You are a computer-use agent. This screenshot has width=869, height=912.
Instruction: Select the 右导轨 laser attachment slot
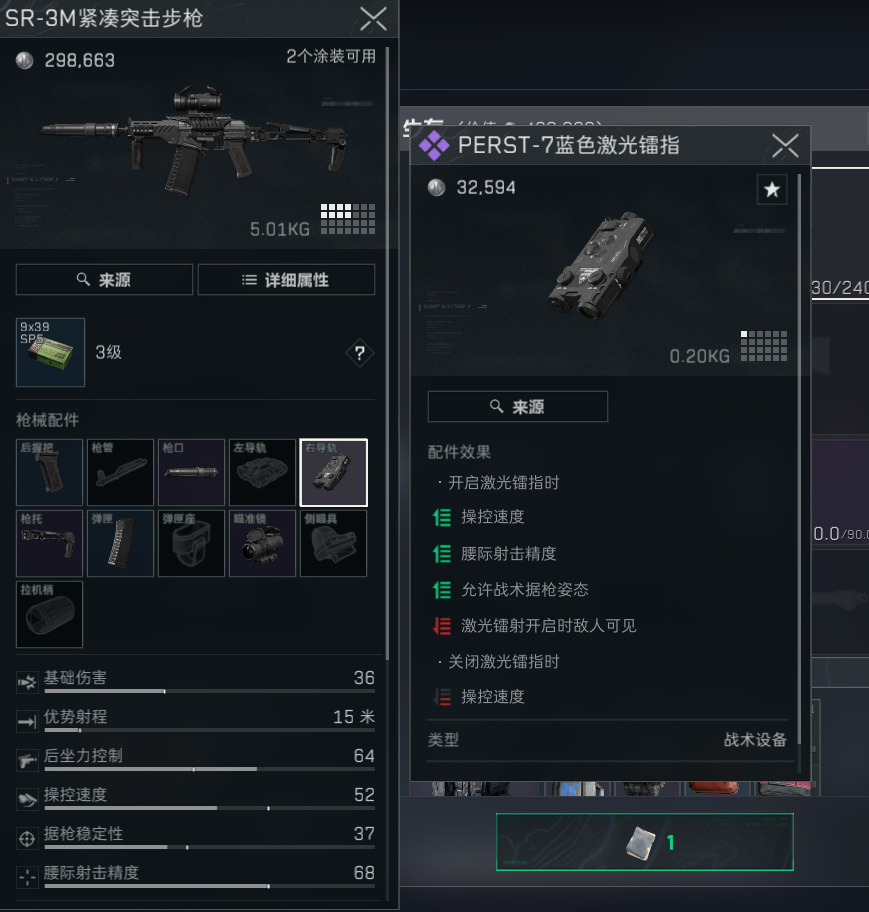click(x=333, y=472)
